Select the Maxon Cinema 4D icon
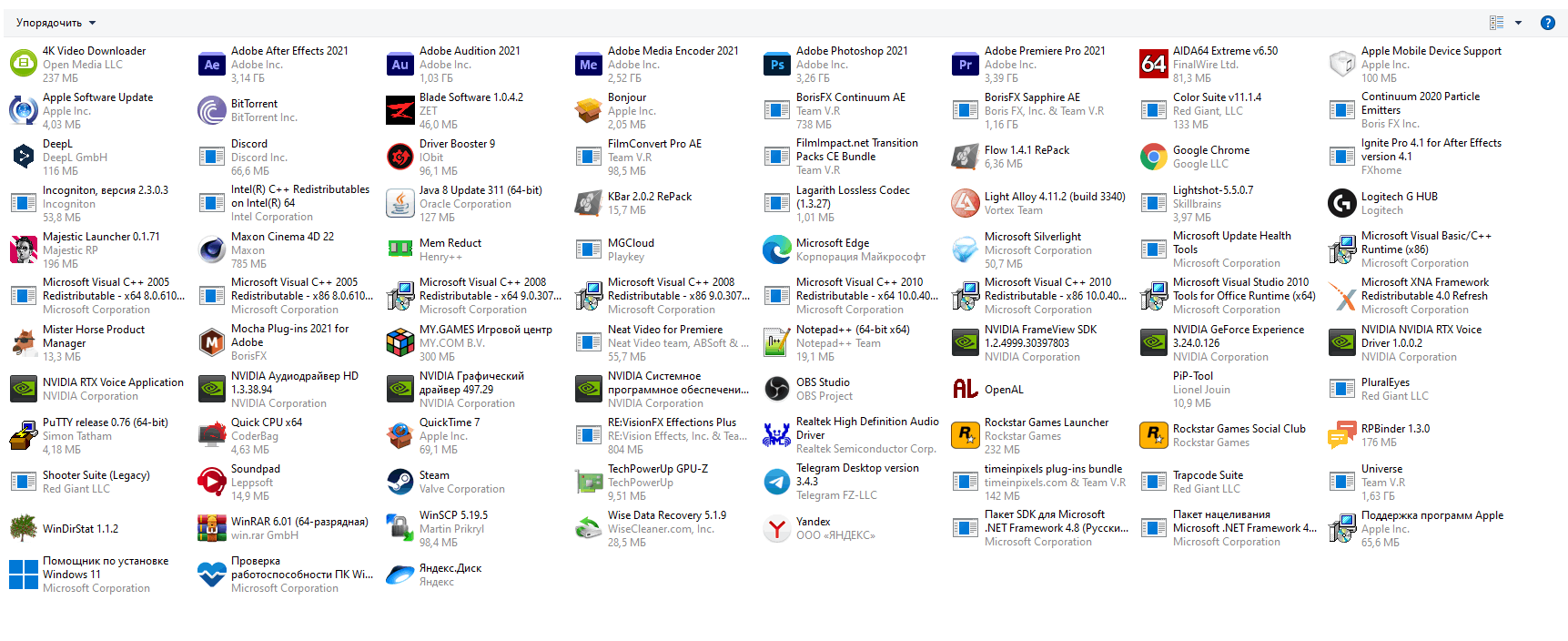Viewport: 1568px width, 641px height. (x=211, y=249)
